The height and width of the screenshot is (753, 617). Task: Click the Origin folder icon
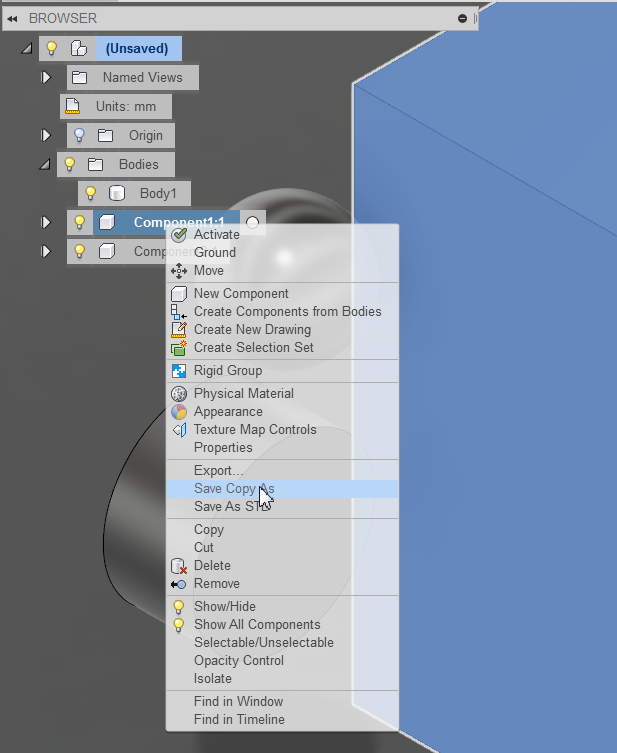coord(106,135)
